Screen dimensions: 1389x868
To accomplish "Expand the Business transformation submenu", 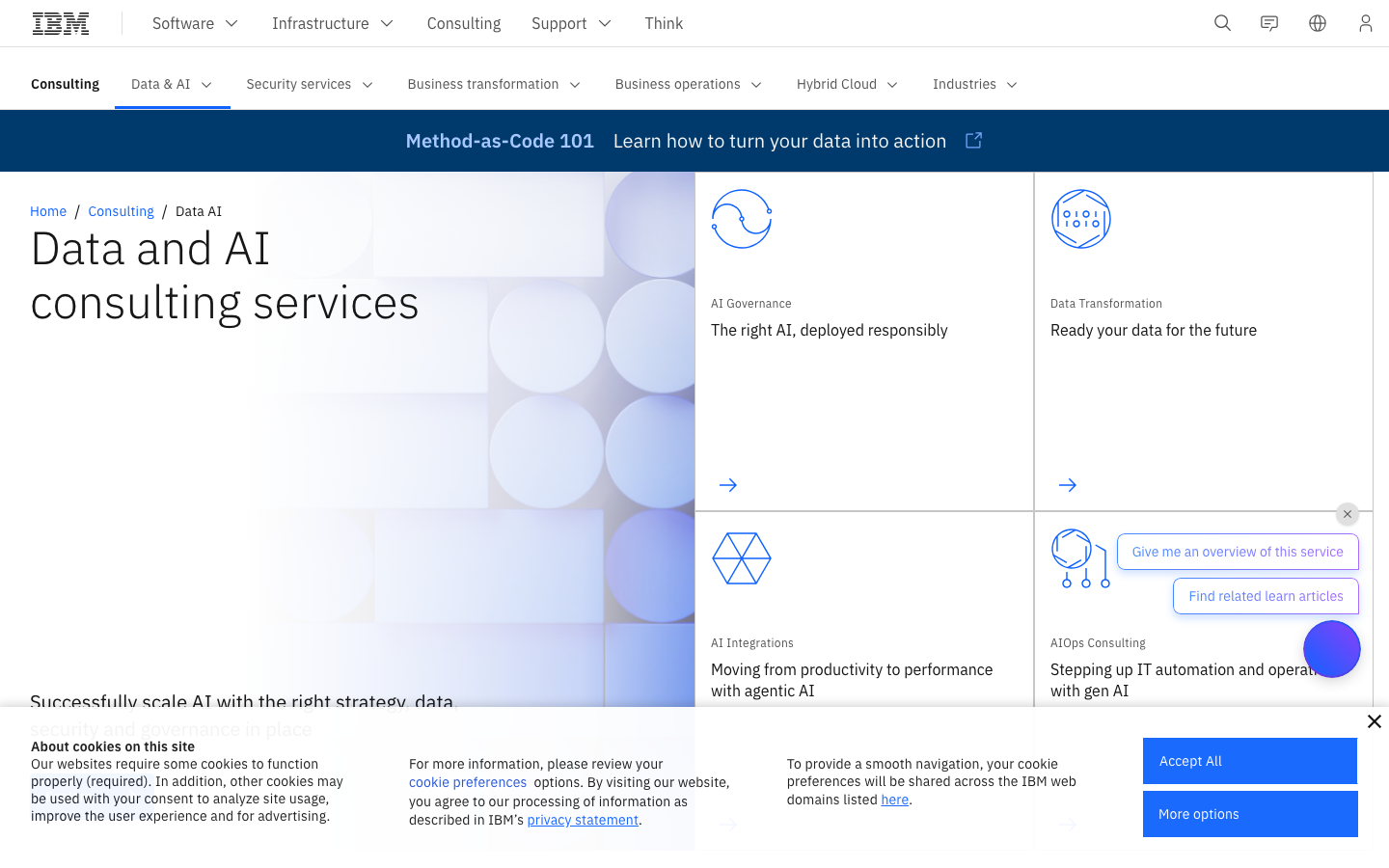I will click(494, 84).
